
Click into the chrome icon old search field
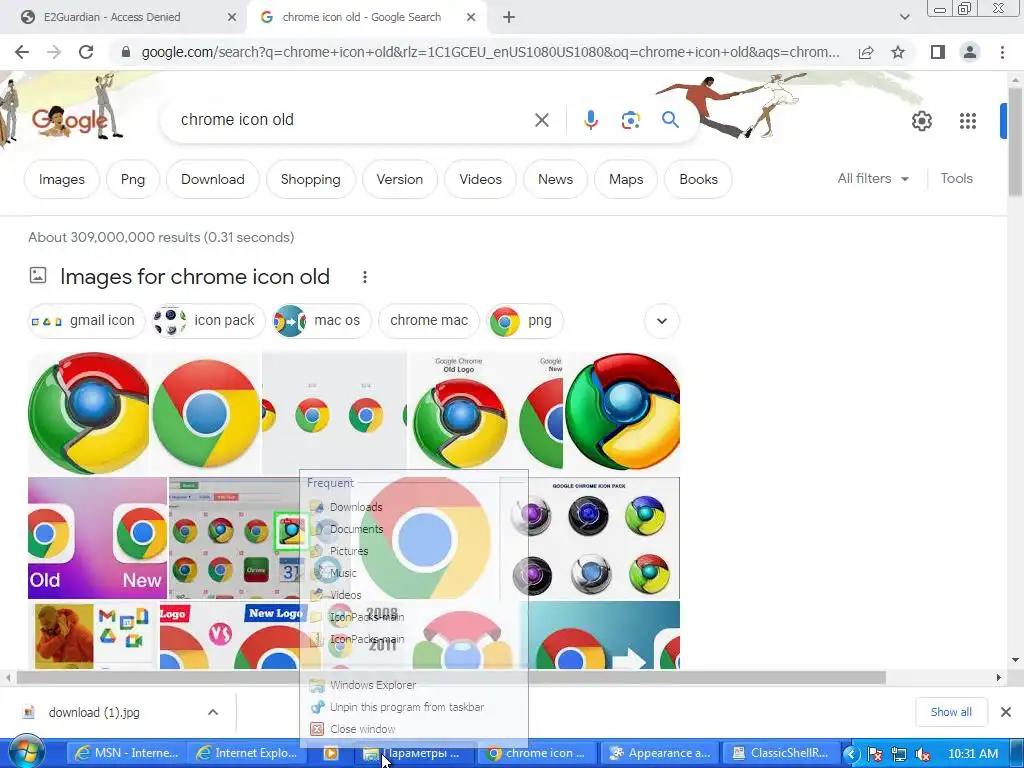(x=353, y=120)
